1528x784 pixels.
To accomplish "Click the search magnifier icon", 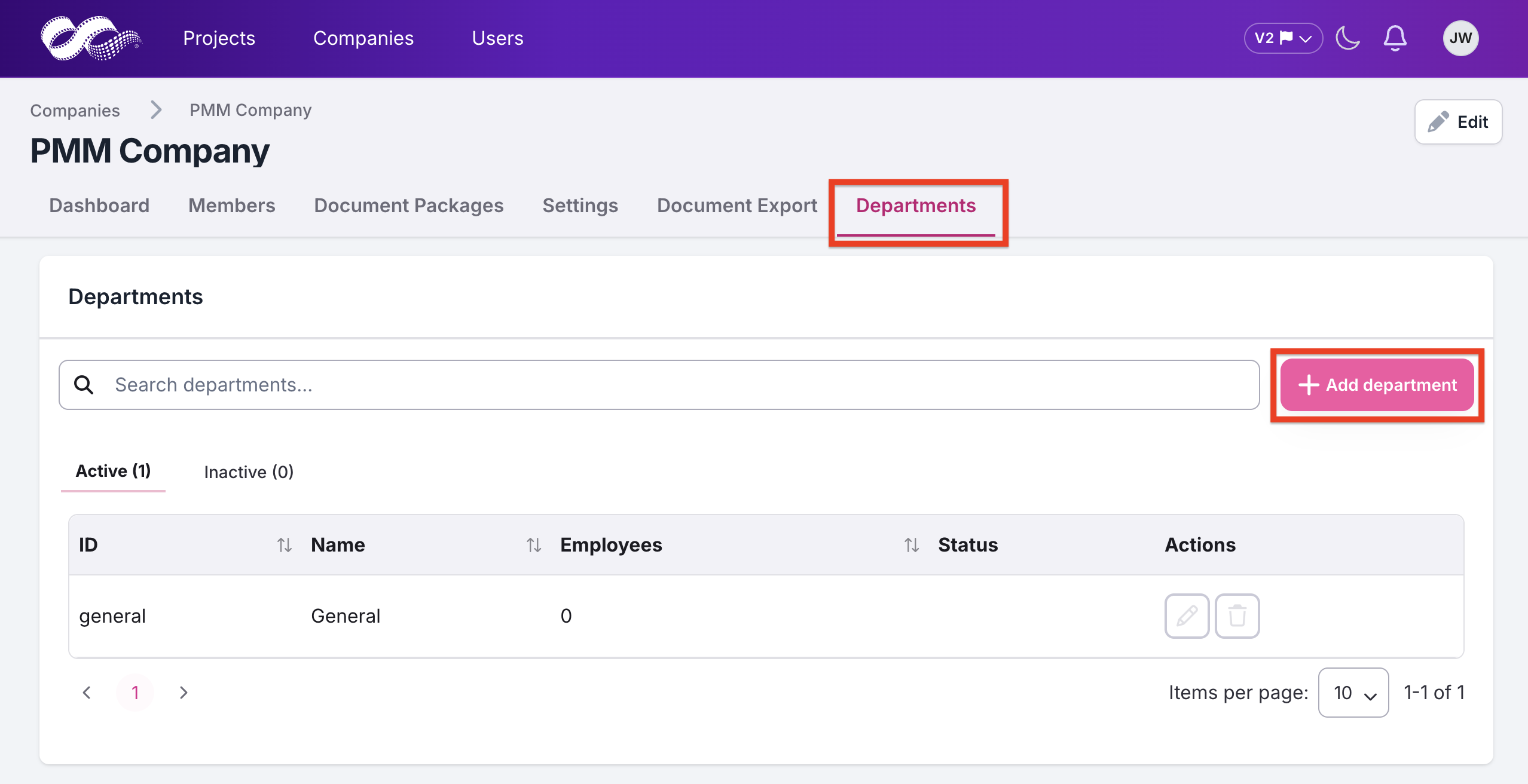I will coord(84,385).
